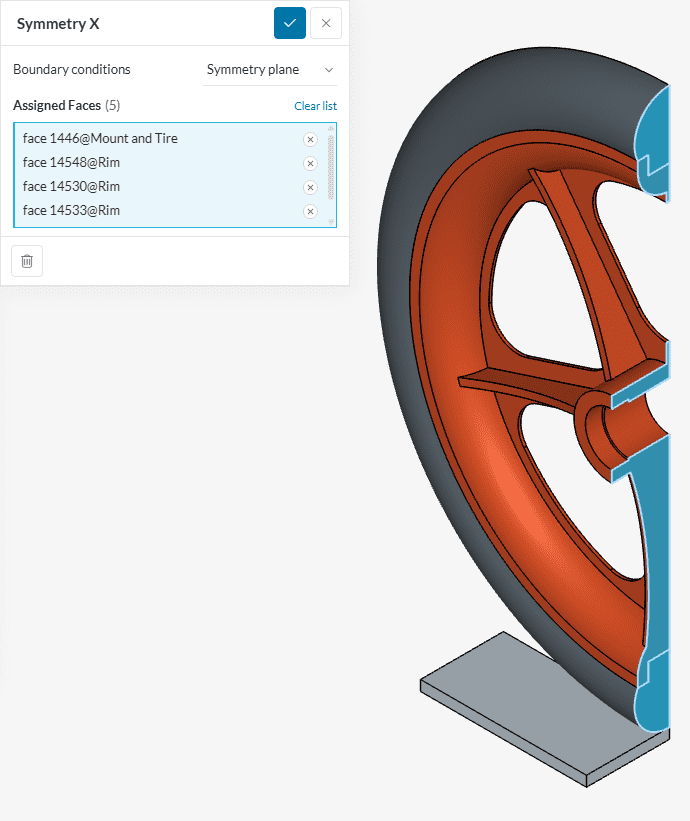Screen dimensions: 690x821
Task: Click the scroll-down arrow in faces list
Action: [330, 221]
